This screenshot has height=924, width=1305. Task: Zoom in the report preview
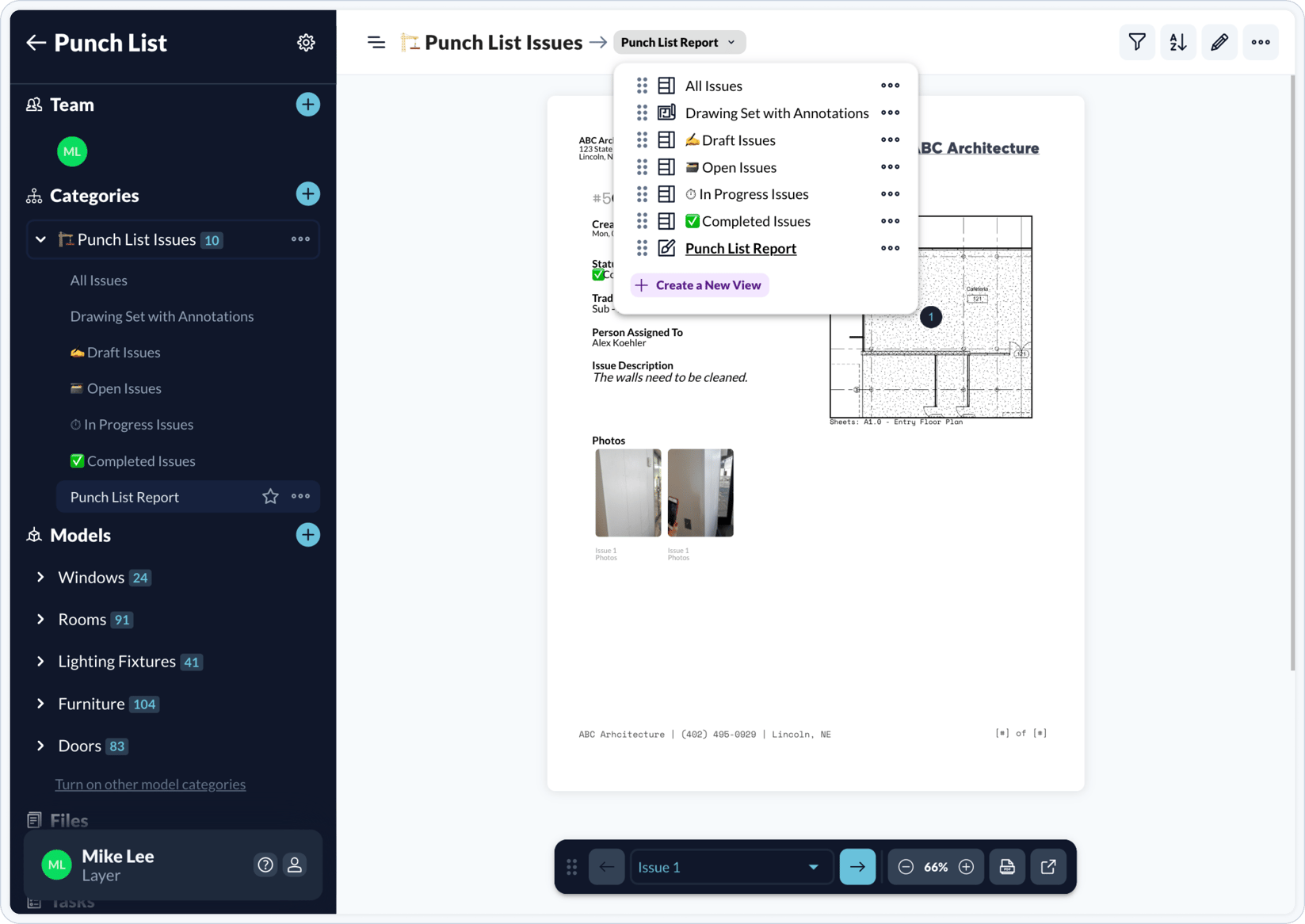[x=966, y=867]
